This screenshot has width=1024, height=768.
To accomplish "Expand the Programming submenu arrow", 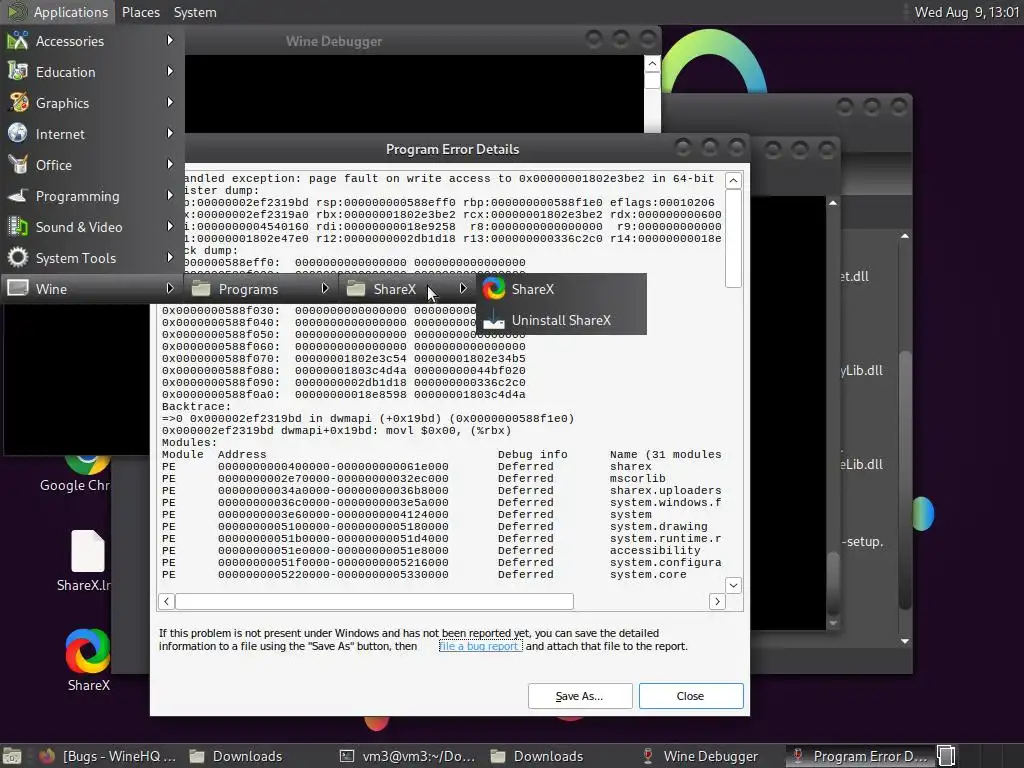I will click(170, 195).
